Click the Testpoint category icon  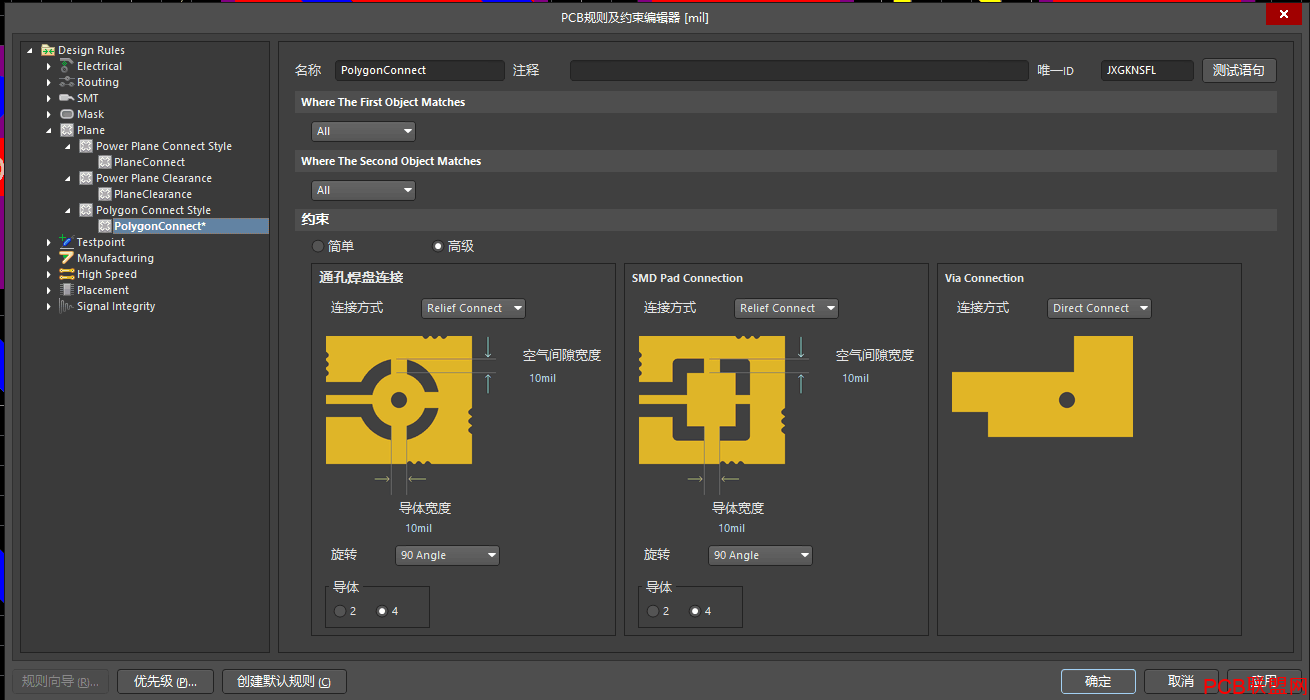(x=67, y=242)
